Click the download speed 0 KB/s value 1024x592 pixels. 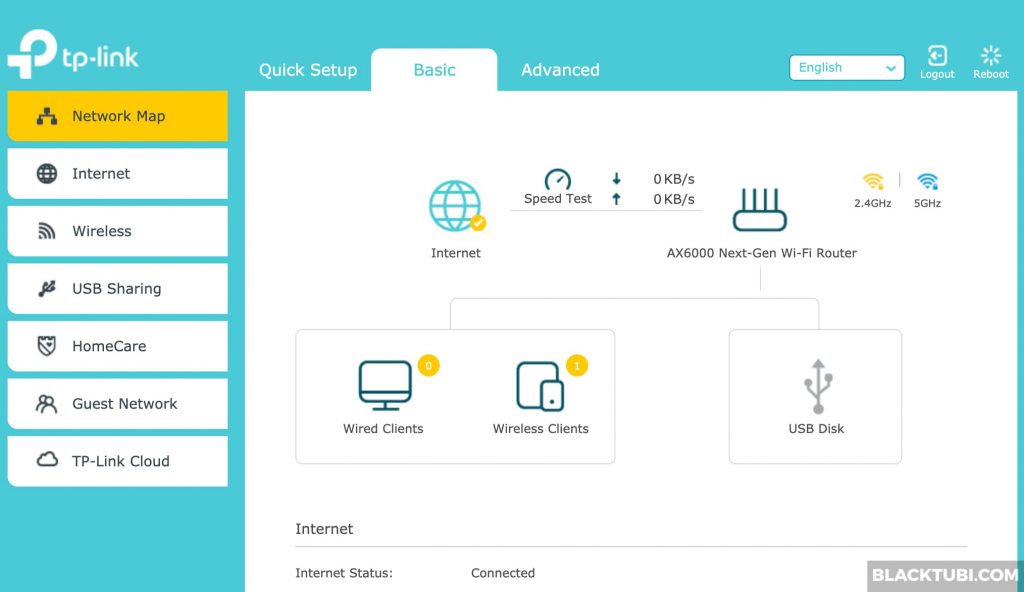674,179
